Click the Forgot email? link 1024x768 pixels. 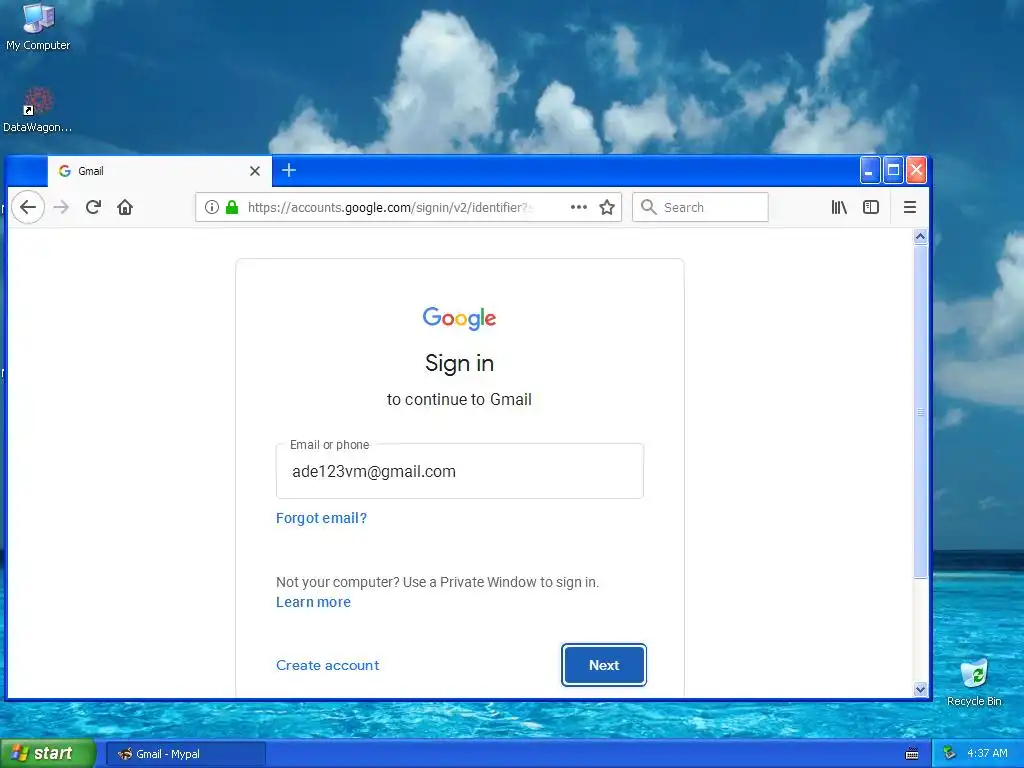(321, 518)
